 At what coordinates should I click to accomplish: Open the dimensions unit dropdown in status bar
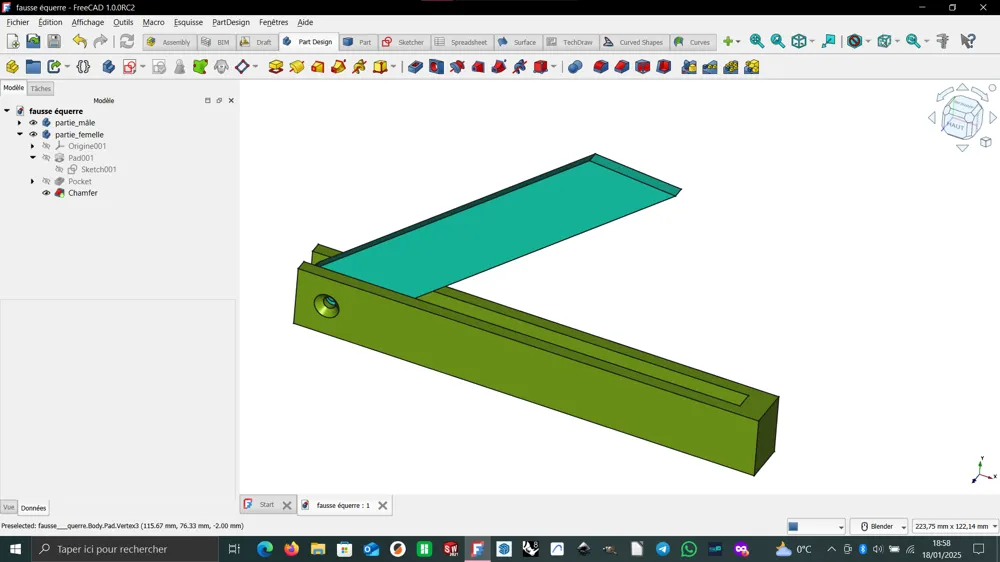tap(955, 526)
